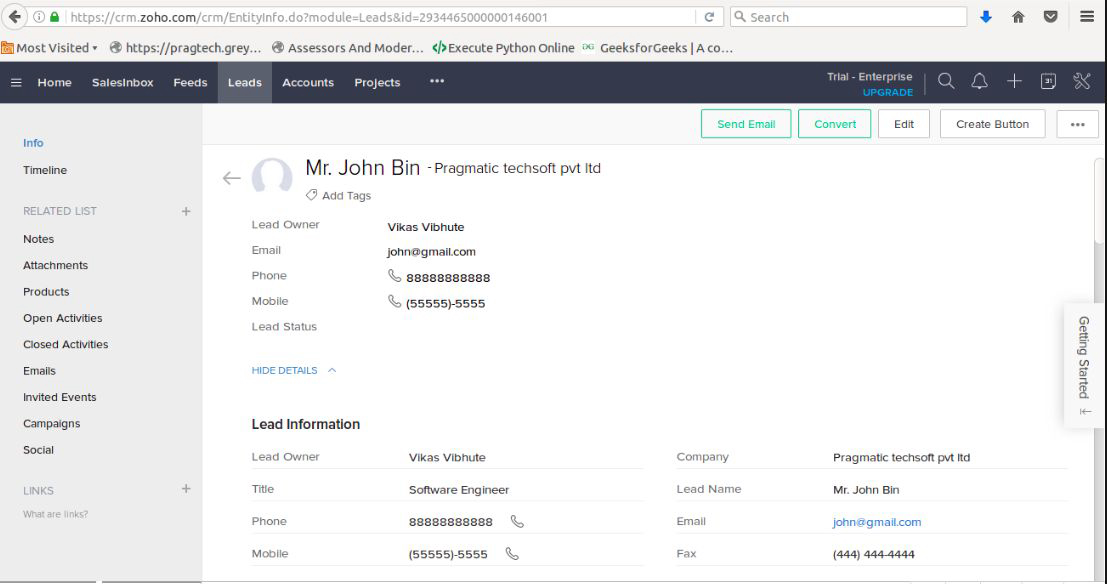Image resolution: width=1107 pixels, height=584 pixels.
Task: Click the green padlock site security icon
Action: pos(54,17)
